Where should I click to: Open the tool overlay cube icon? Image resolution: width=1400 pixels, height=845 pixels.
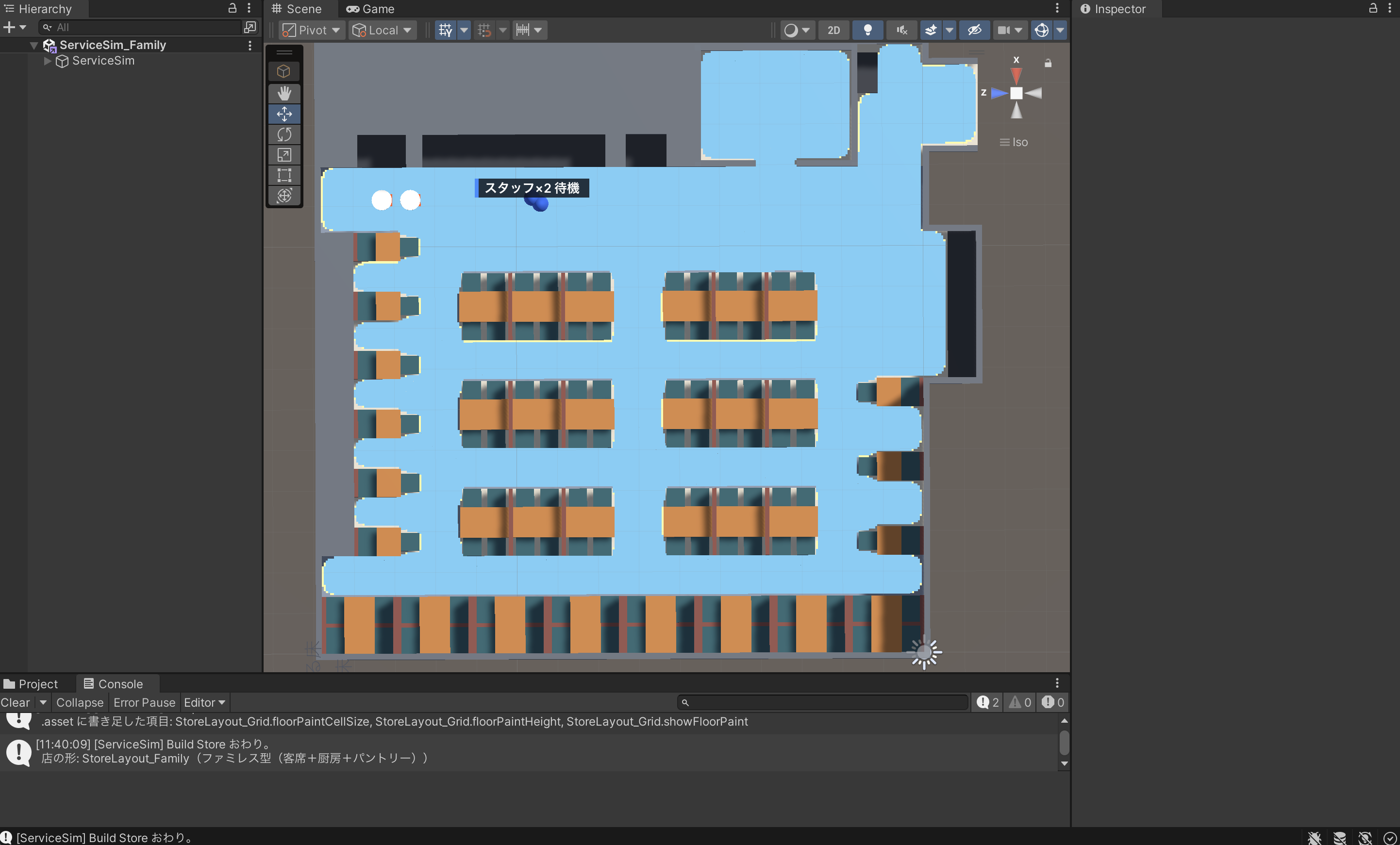point(283,71)
